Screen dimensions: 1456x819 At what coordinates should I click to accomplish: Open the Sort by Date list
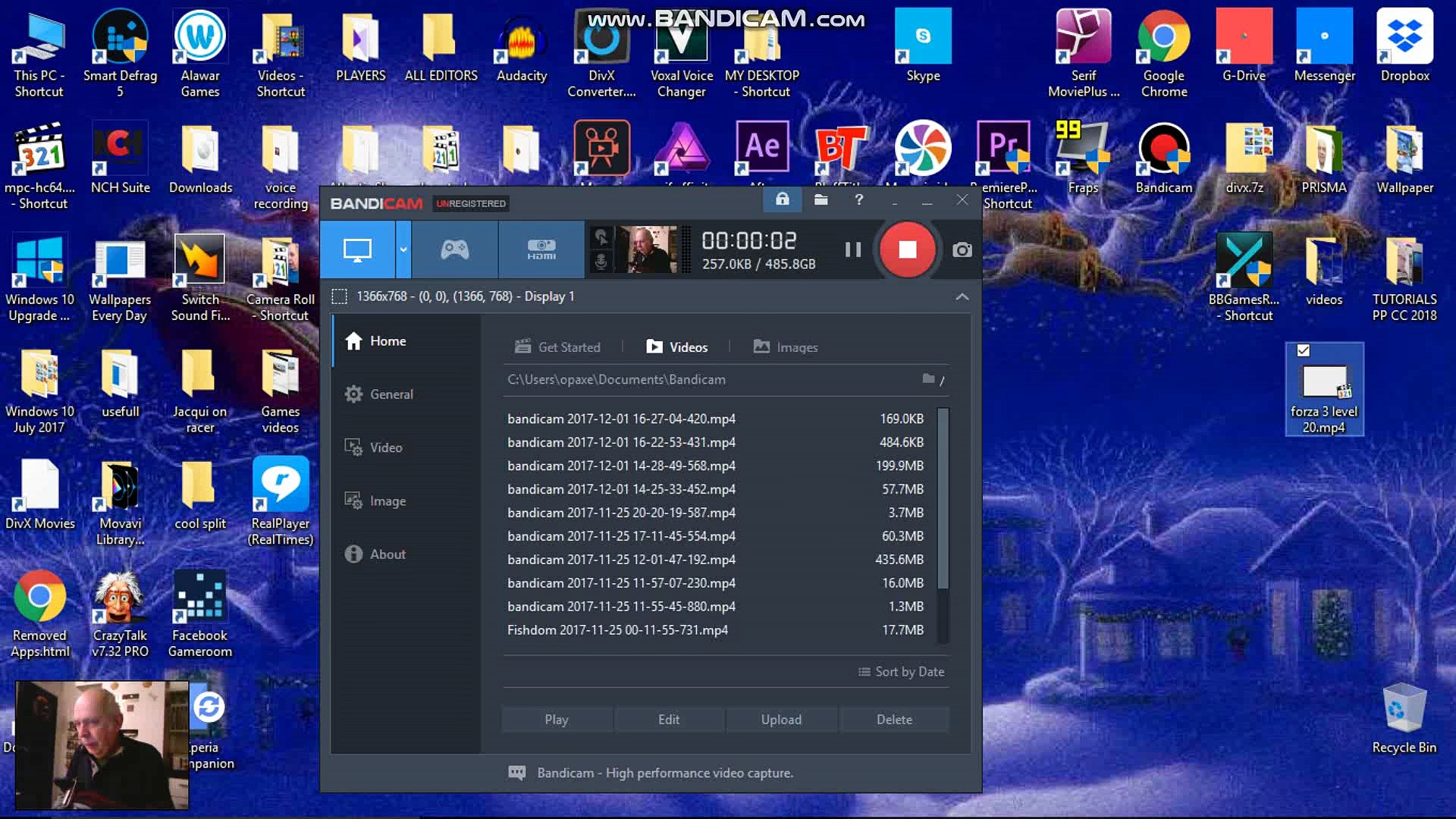(901, 672)
